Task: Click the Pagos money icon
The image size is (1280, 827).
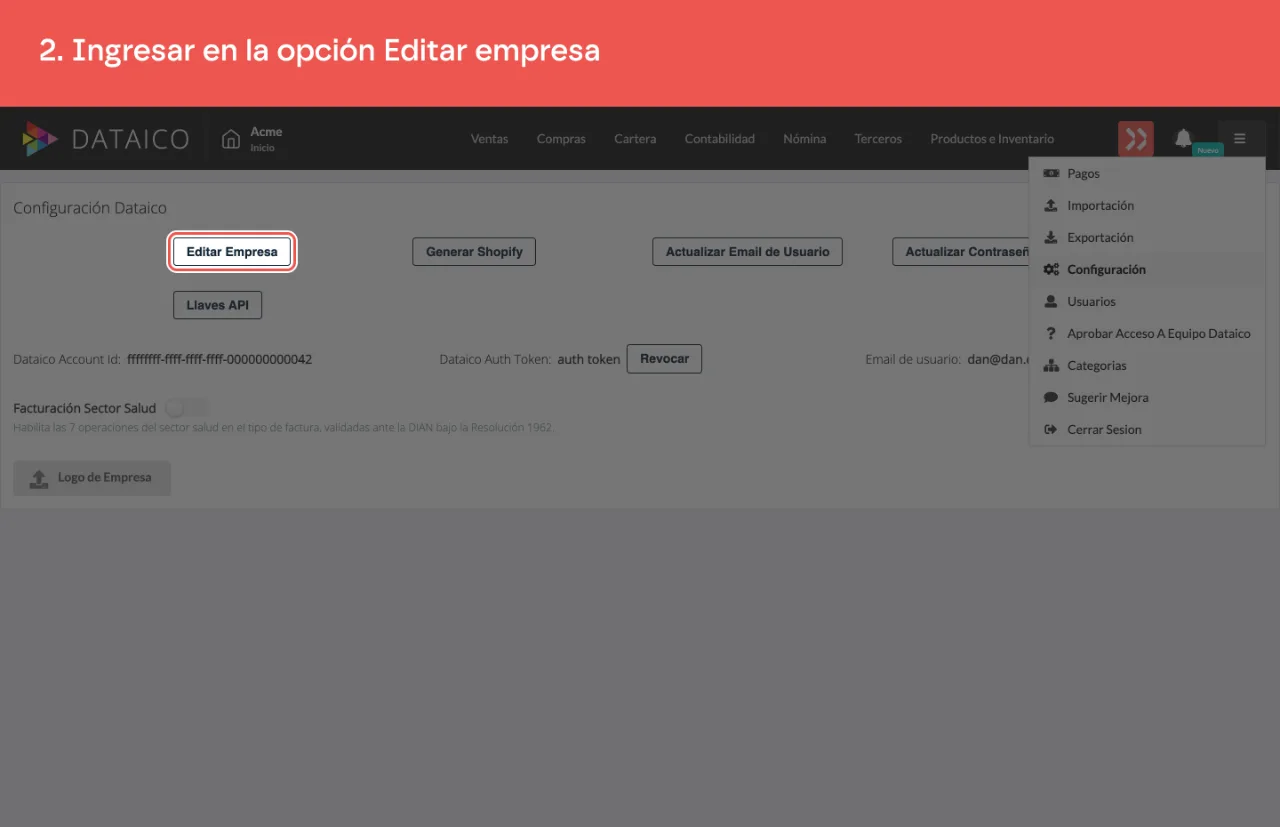Action: (x=1051, y=173)
